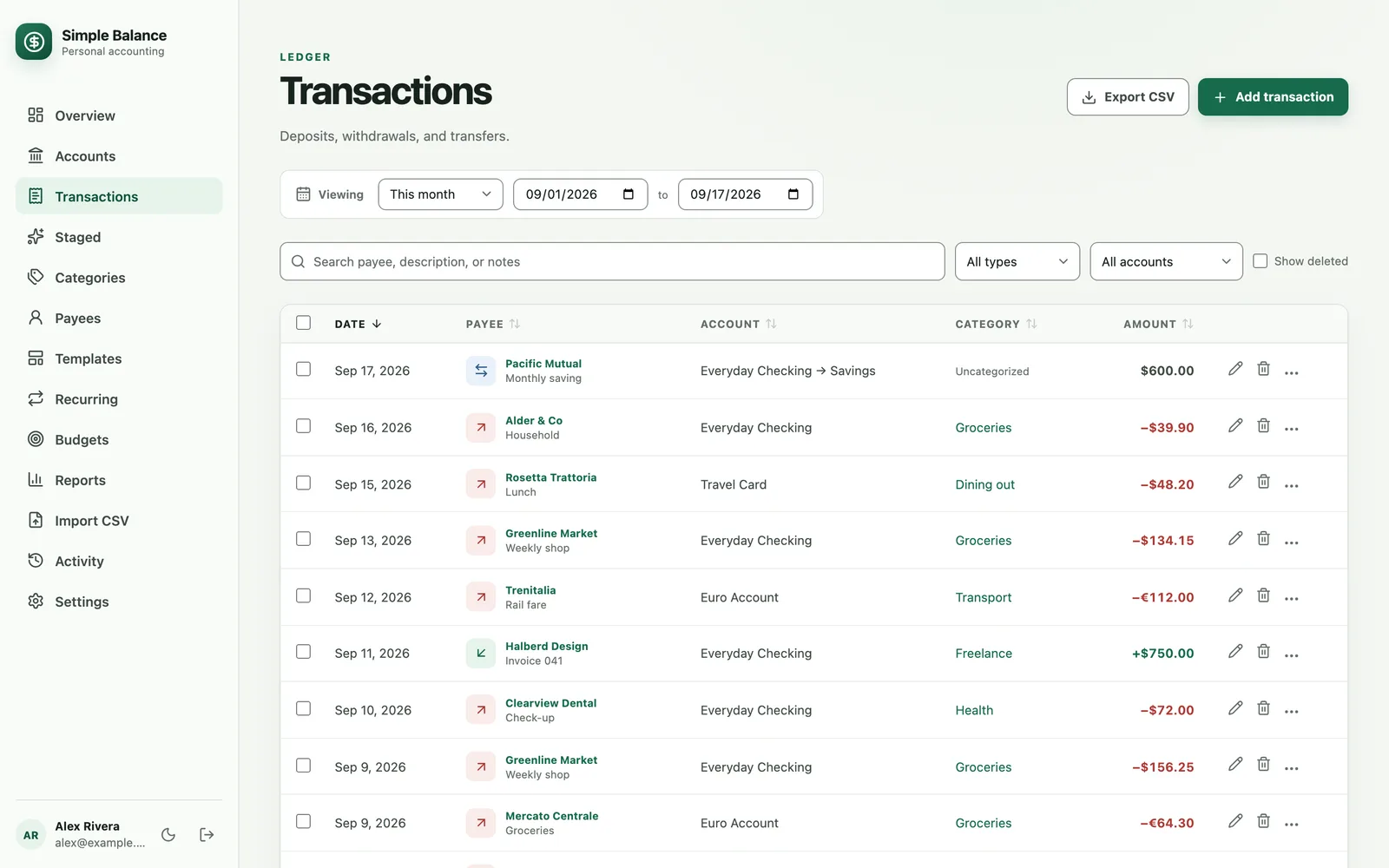Click the Export CSV button
The image size is (1389, 868).
[1128, 97]
